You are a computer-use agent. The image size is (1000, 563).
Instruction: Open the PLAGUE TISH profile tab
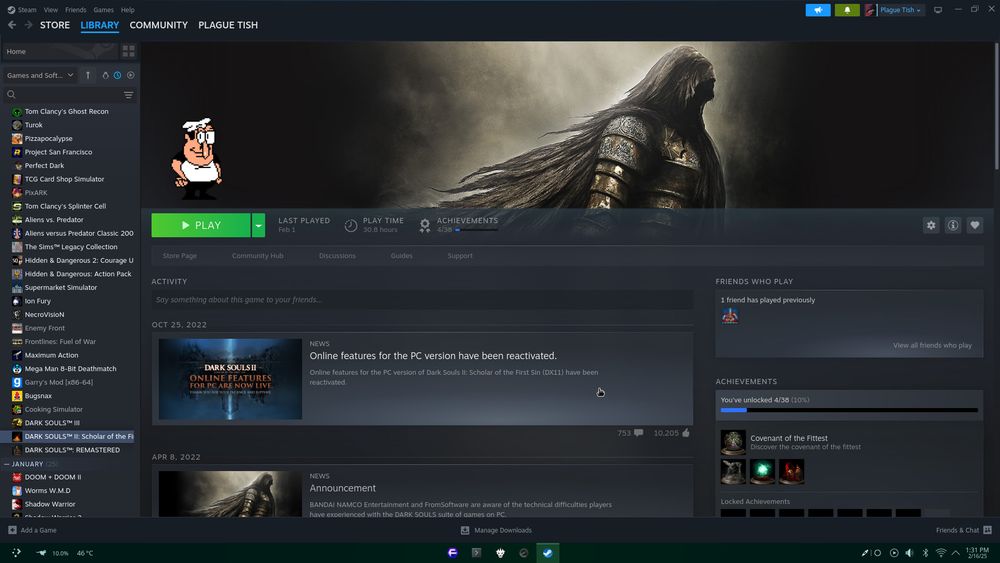pyautogui.click(x=228, y=25)
